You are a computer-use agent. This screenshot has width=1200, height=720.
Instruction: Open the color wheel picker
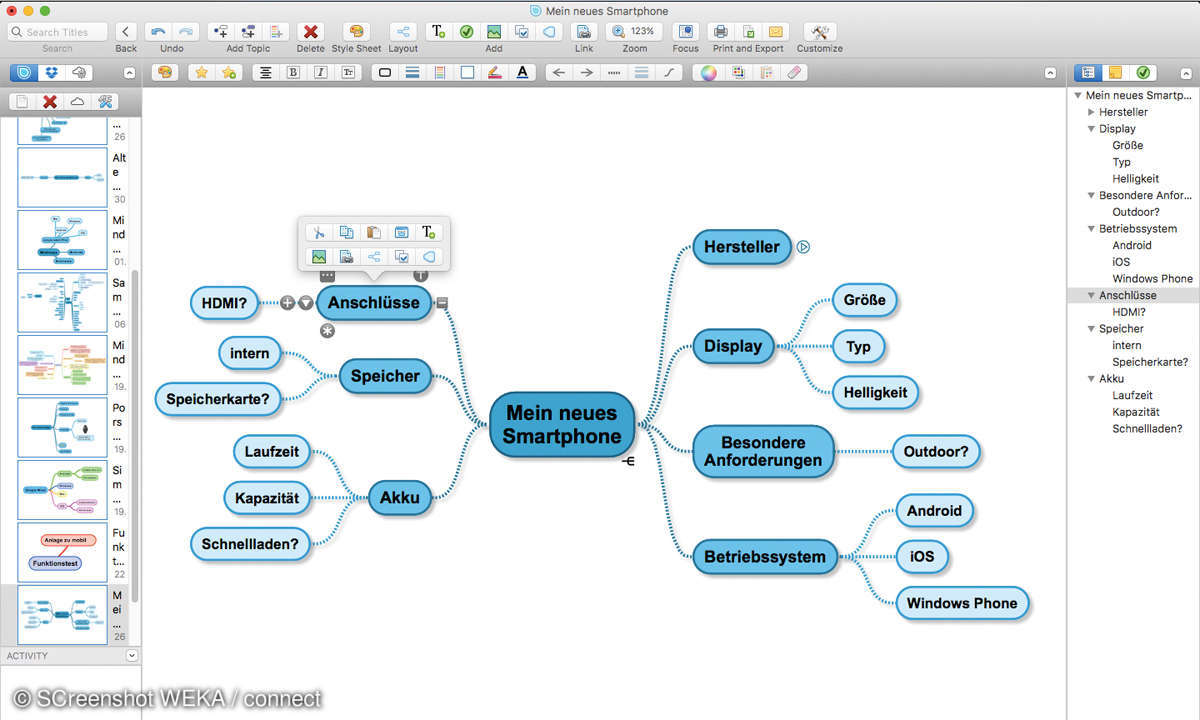(709, 72)
